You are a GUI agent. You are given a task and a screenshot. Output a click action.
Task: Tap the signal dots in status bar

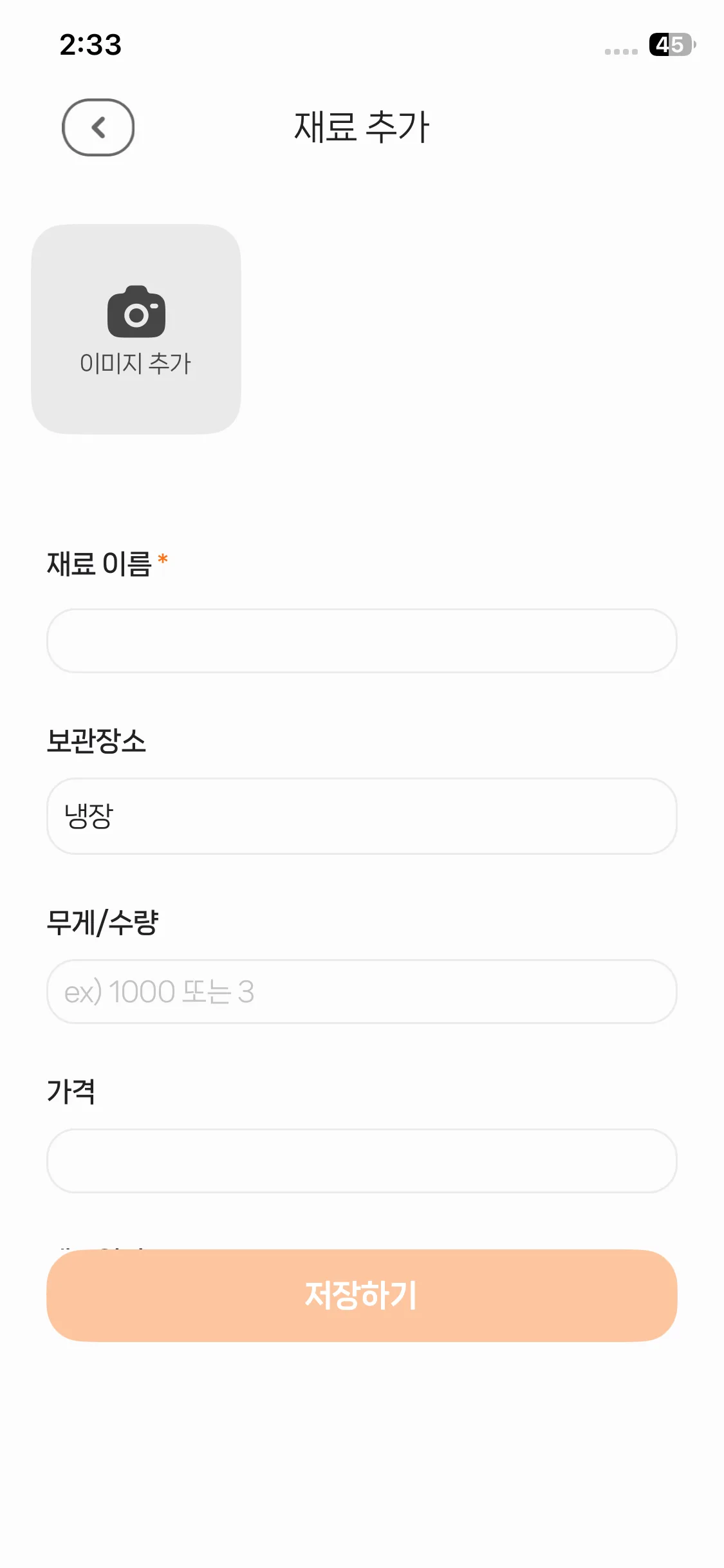click(x=621, y=51)
